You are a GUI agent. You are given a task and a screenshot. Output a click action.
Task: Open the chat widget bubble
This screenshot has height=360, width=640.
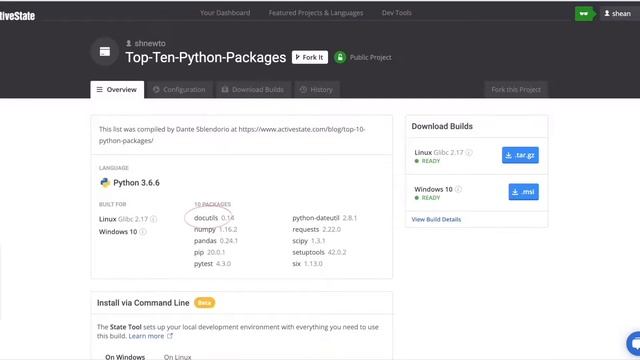(x=633, y=343)
